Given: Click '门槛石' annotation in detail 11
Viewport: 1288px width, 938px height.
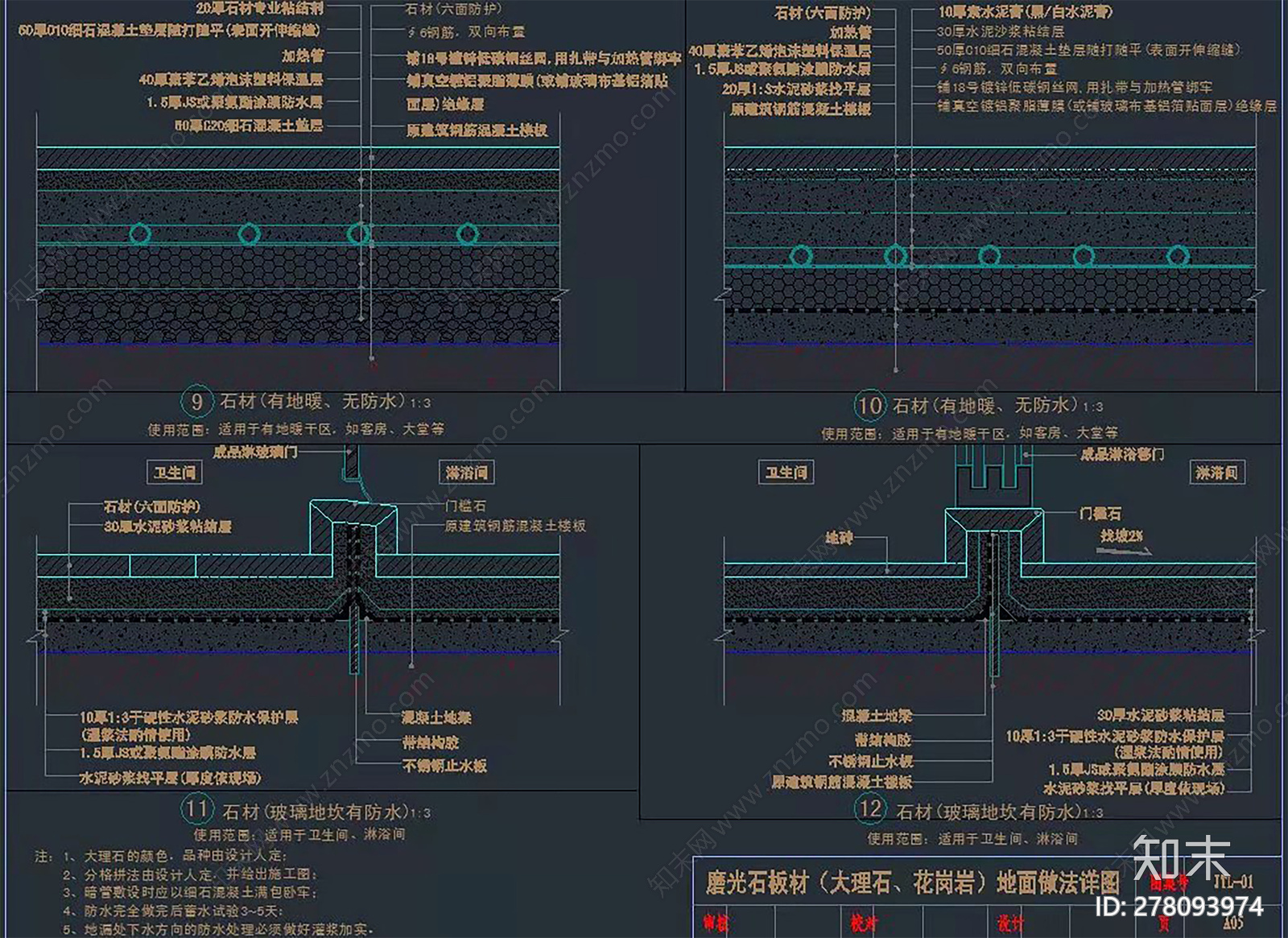Looking at the screenshot, I should coord(465,506).
